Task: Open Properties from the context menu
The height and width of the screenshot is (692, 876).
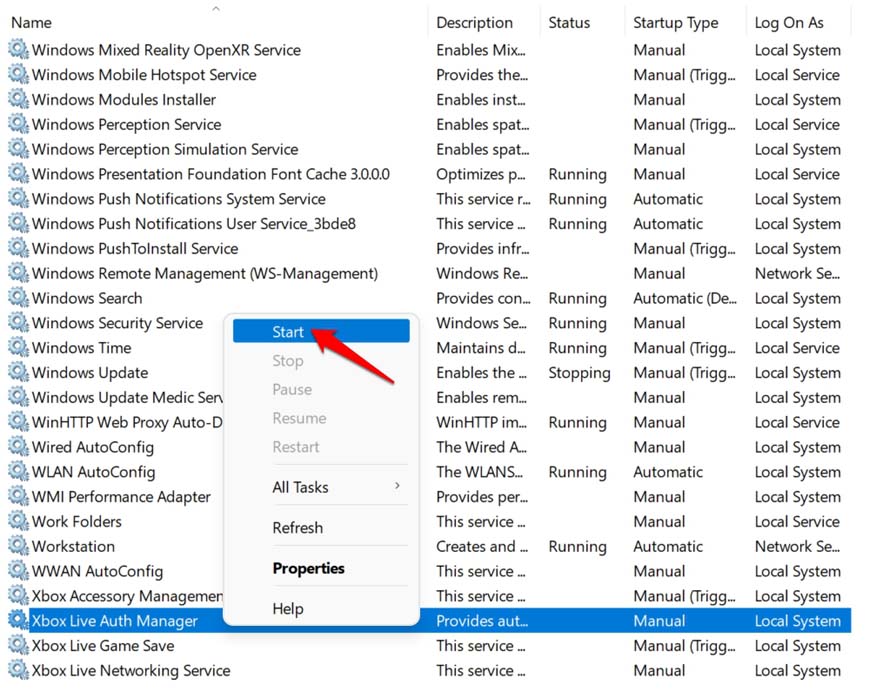Action: 321,568
